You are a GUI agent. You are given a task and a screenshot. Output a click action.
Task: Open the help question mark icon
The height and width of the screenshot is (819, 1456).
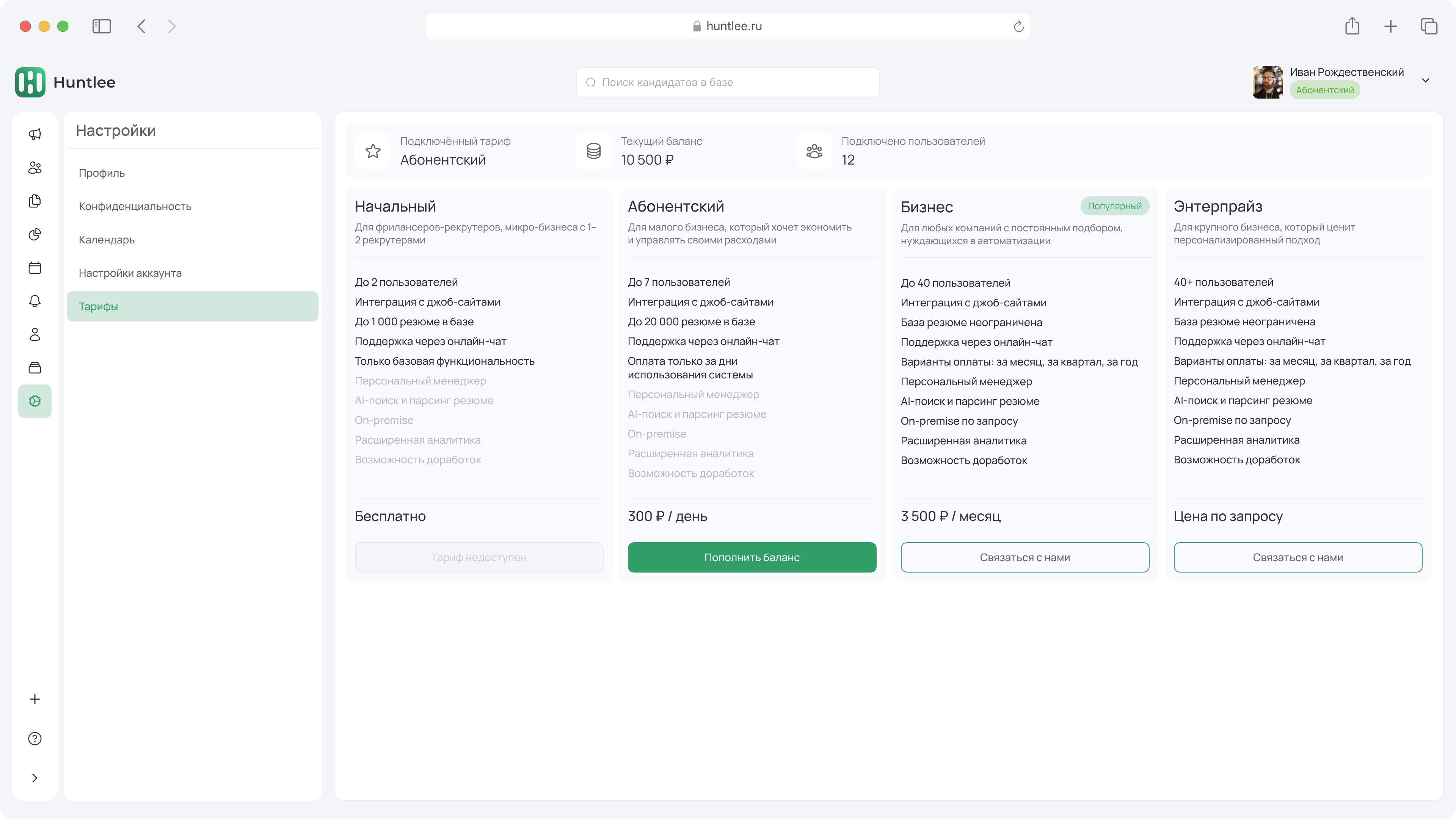(x=35, y=738)
